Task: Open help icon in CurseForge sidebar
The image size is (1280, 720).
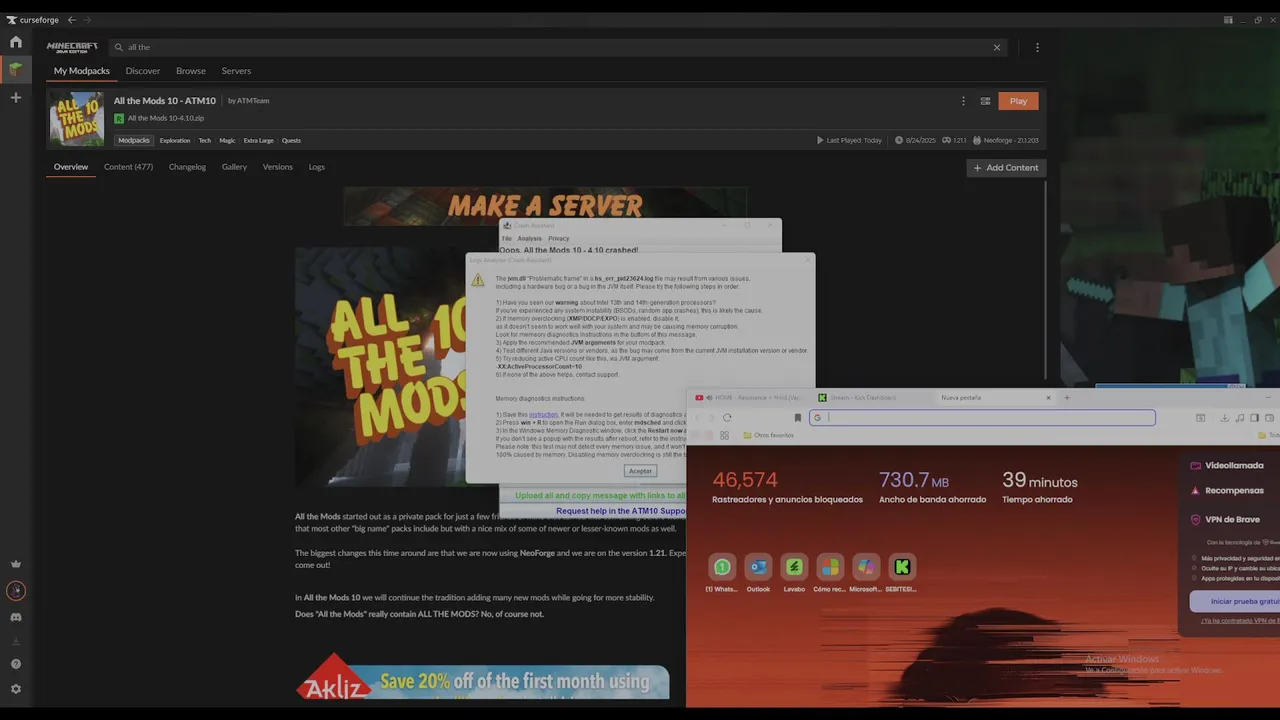Action: point(15,664)
